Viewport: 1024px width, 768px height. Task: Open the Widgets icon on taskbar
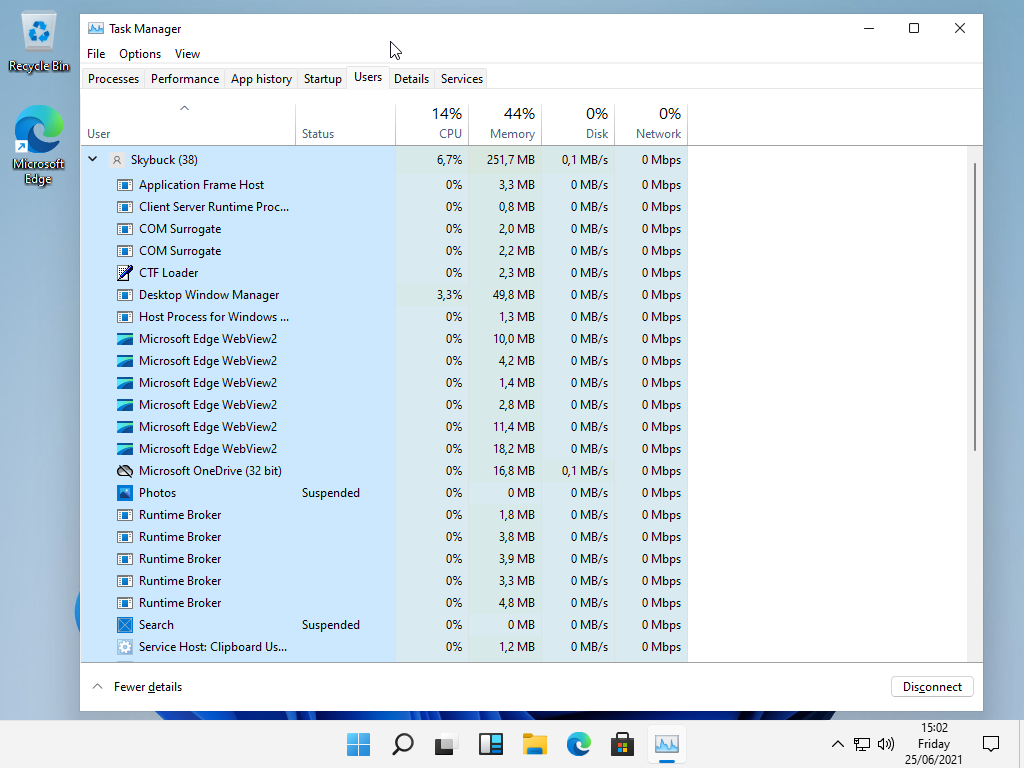(x=490, y=744)
